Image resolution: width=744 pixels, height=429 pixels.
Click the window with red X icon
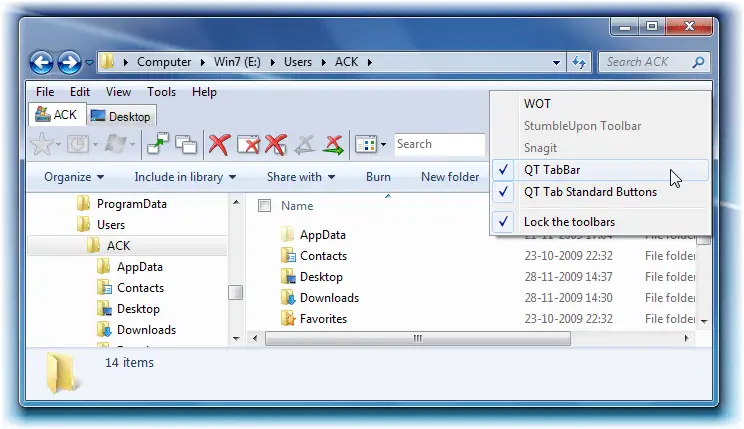[248, 145]
